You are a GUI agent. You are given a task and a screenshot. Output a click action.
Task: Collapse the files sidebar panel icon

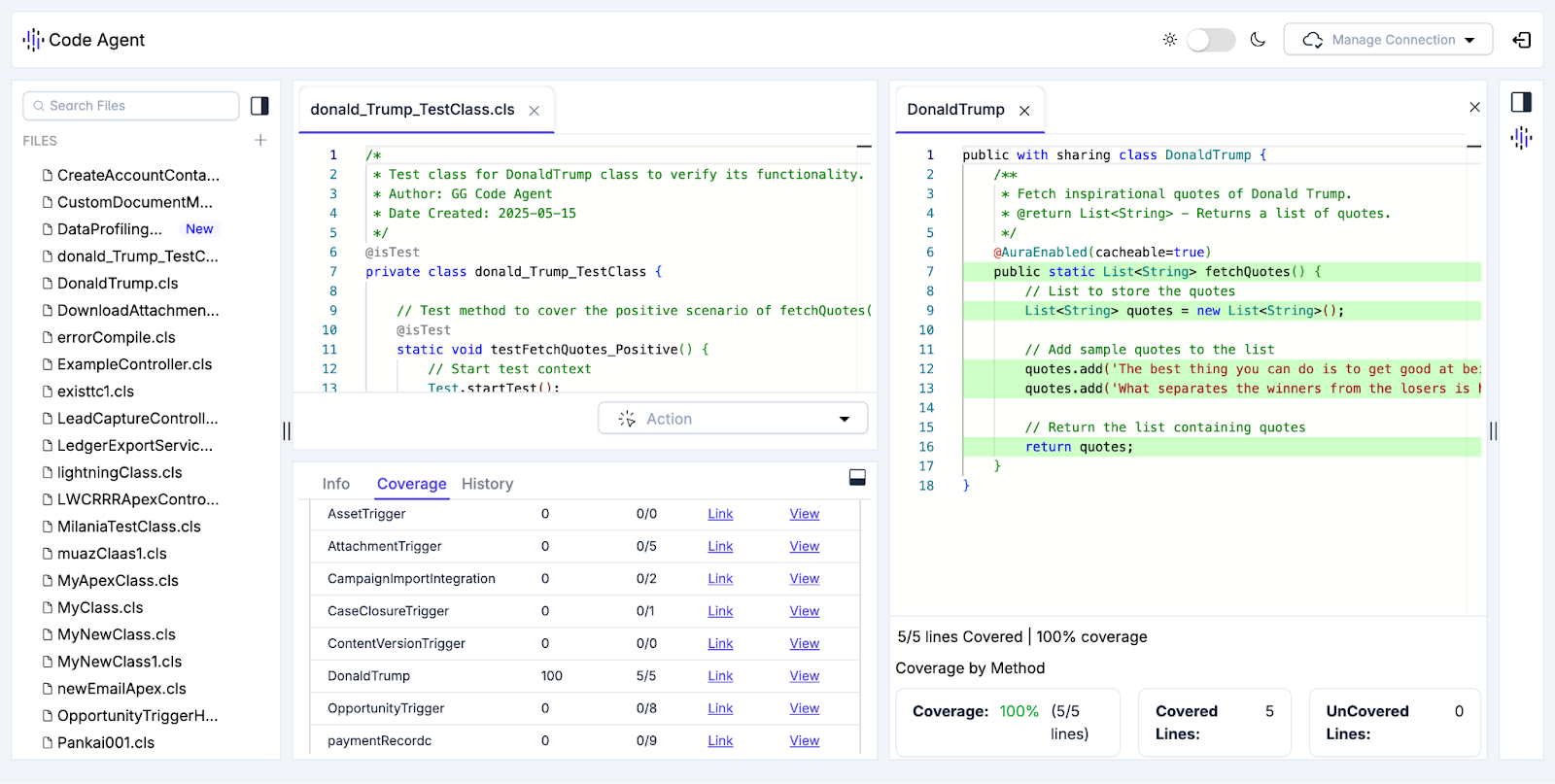pyautogui.click(x=259, y=106)
